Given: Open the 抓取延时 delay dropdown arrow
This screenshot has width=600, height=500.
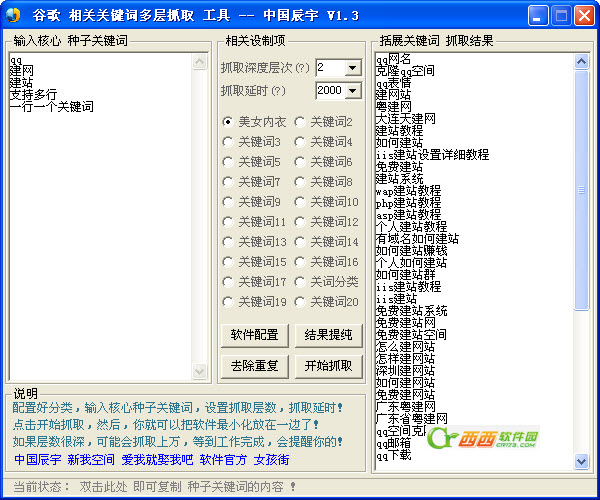Looking at the screenshot, I should (352, 91).
